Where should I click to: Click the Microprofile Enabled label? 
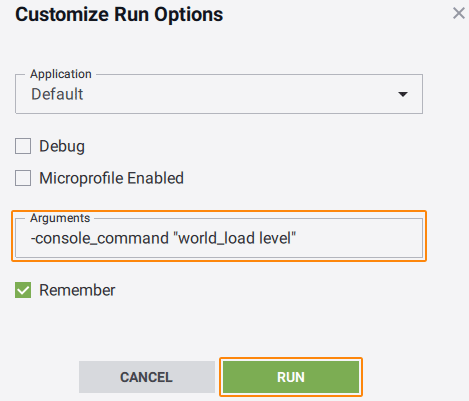pos(111,178)
